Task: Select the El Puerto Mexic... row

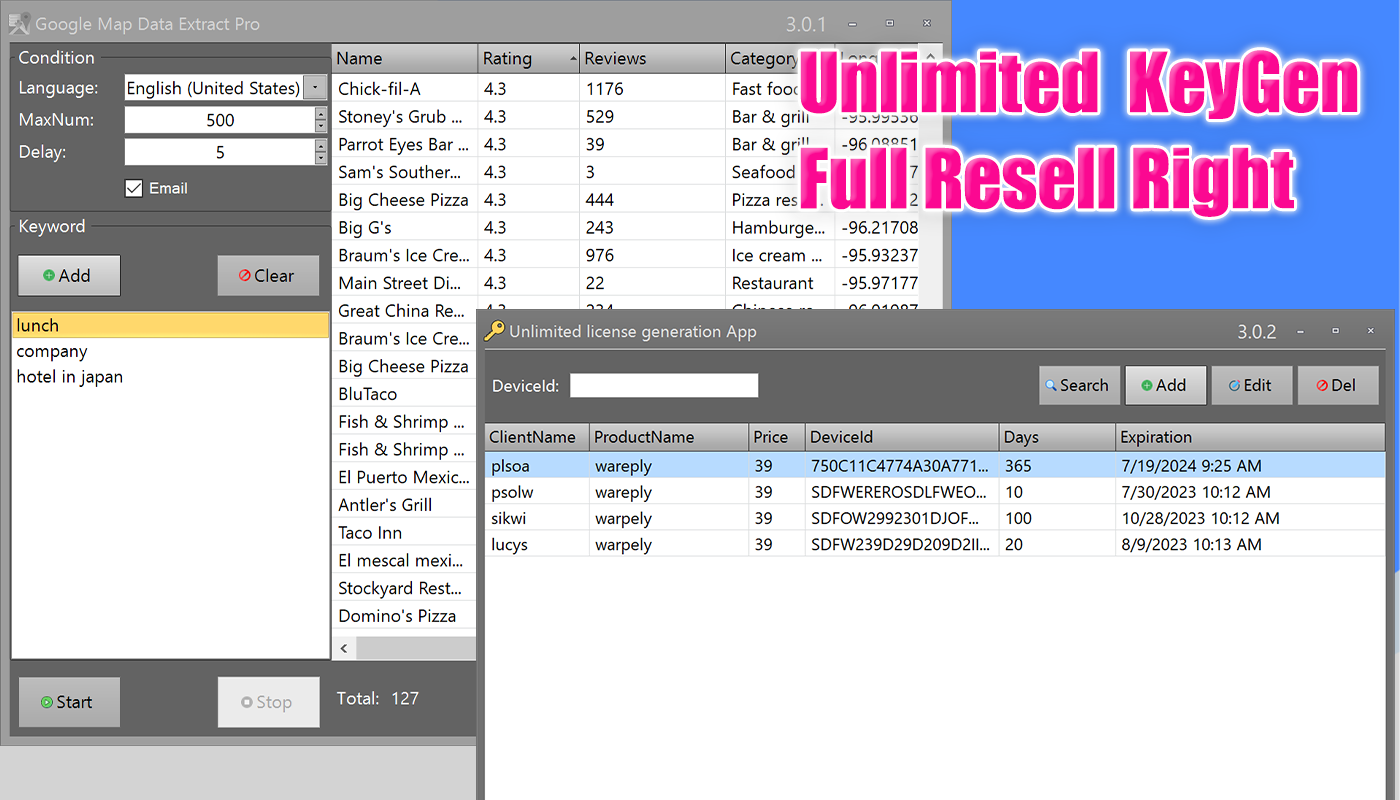Action: point(404,477)
